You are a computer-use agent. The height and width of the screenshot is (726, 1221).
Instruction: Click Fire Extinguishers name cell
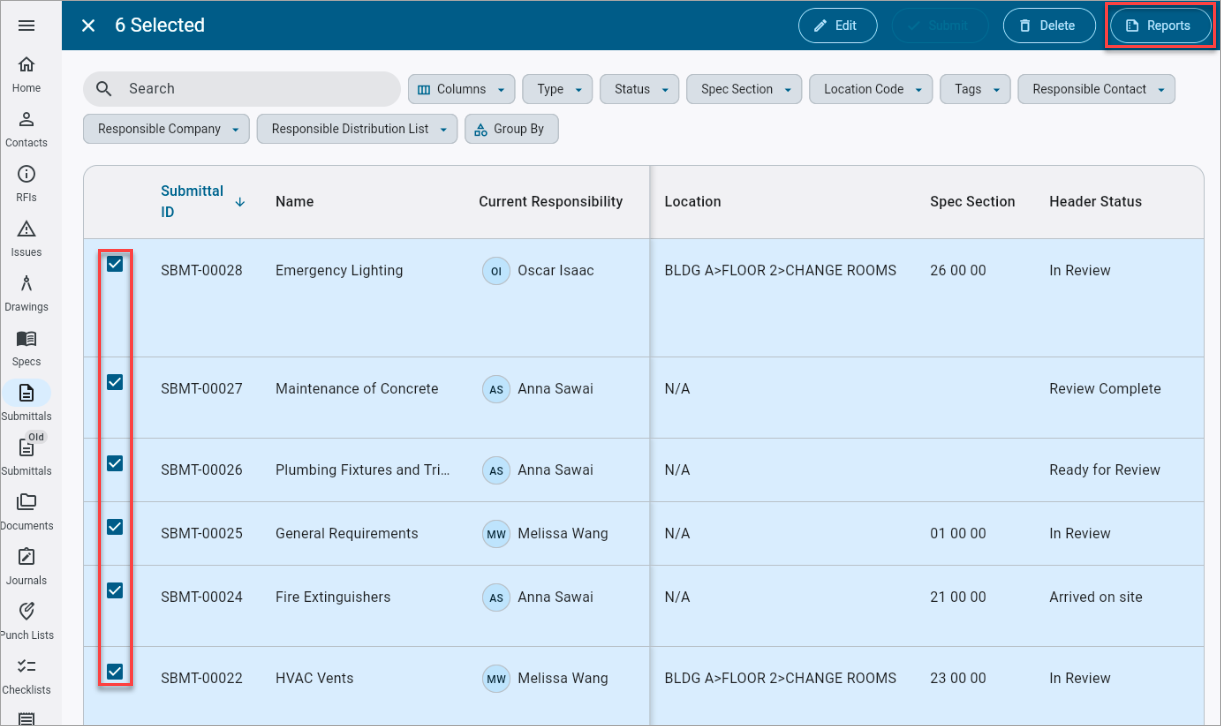tap(333, 597)
